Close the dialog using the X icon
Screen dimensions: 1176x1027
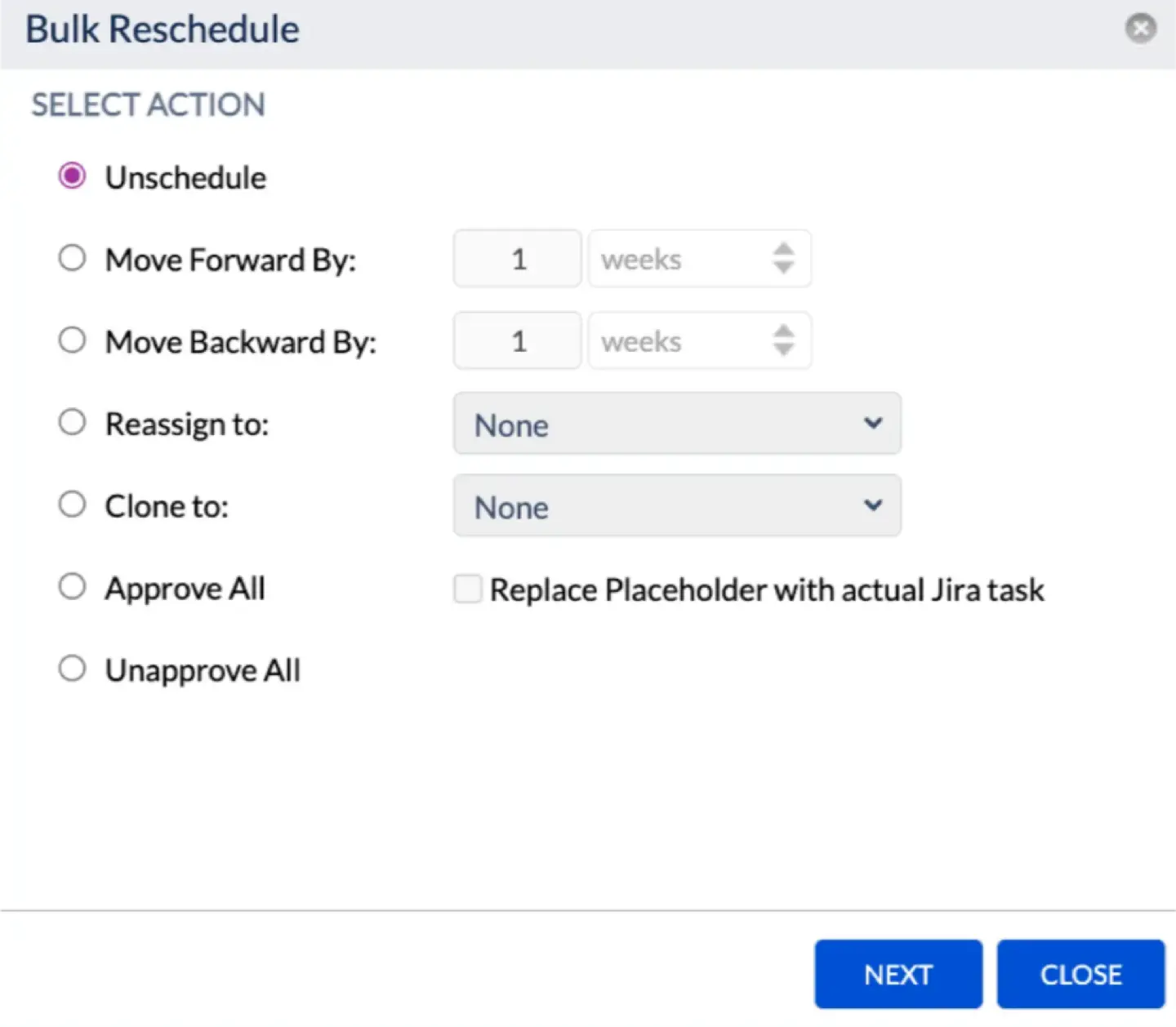click(x=1140, y=29)
